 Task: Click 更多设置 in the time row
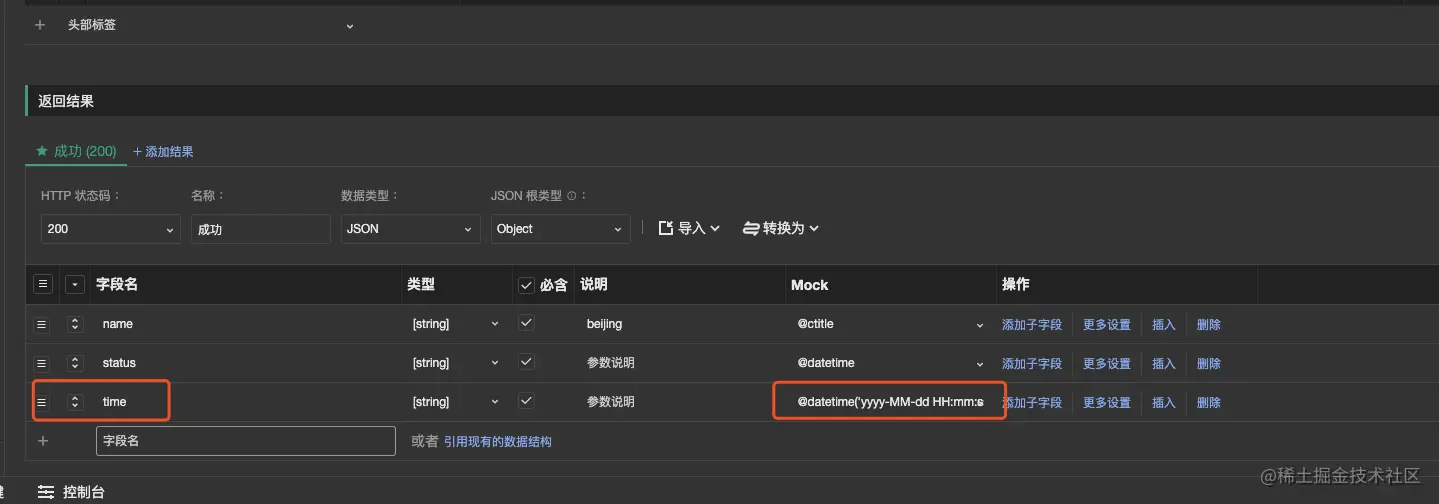click(1107, 403)
